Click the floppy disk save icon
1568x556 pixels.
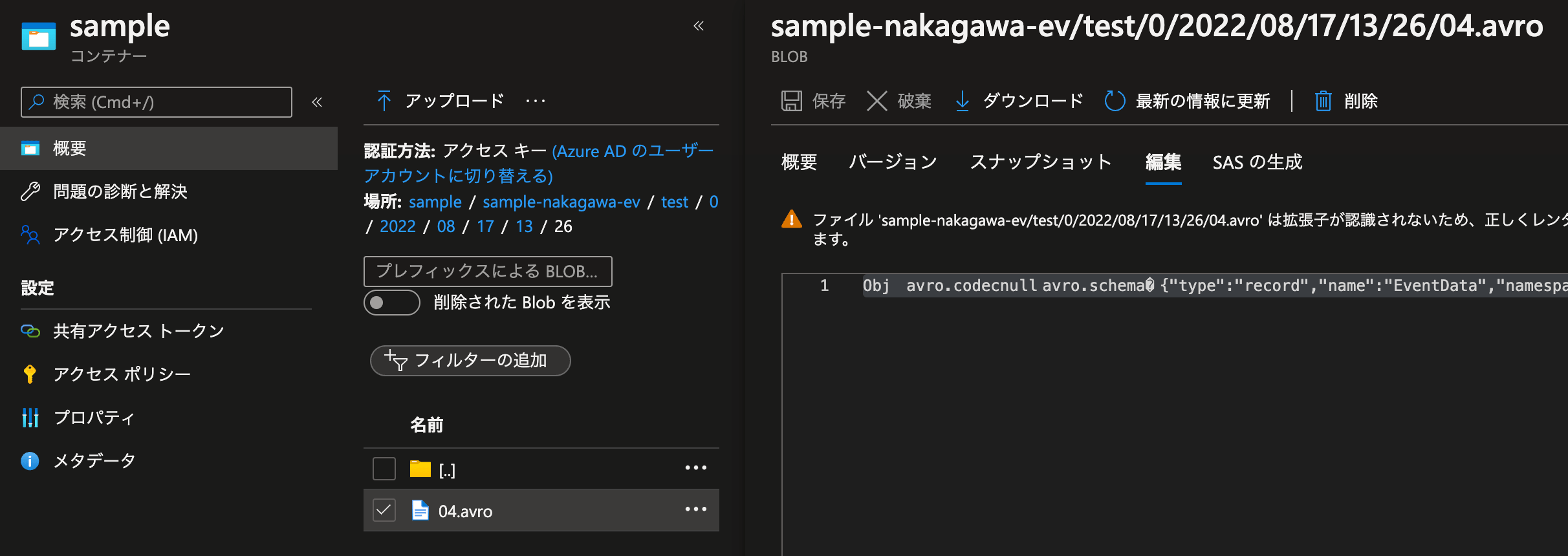click(792, 101)
